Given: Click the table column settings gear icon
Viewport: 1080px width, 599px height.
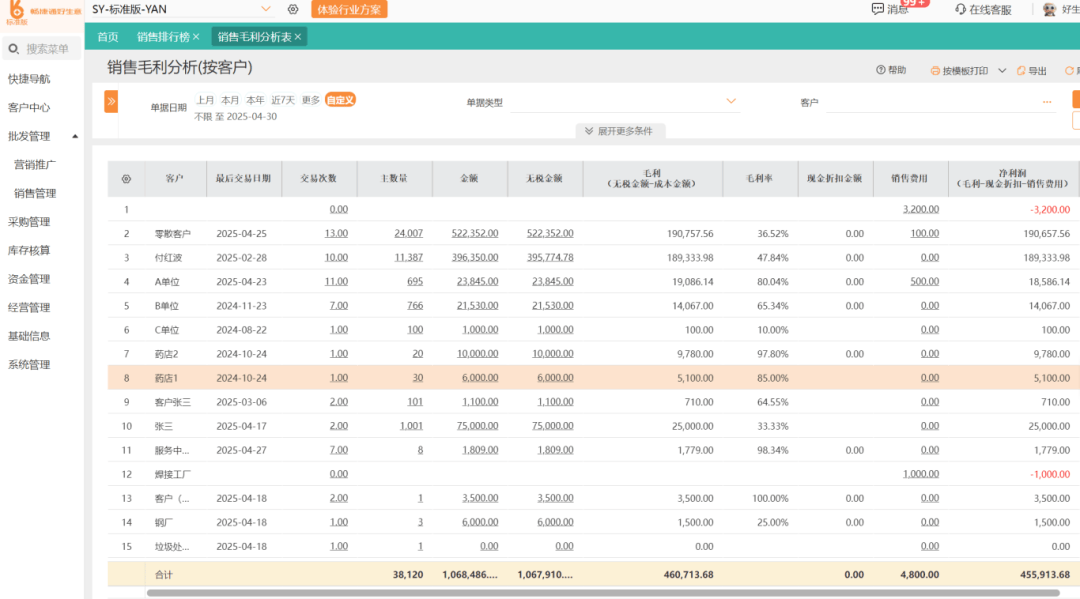Looking at the screenshot, I should point(126,179).
